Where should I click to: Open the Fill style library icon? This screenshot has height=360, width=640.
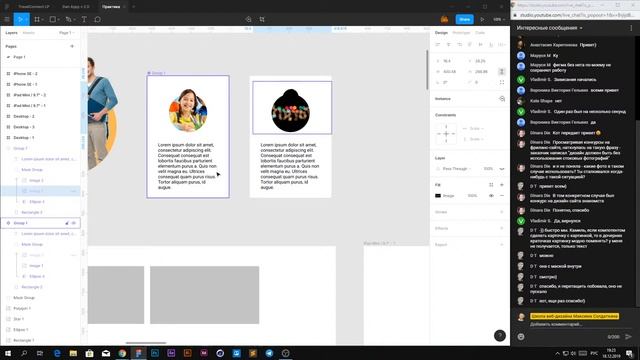(x=491, y=185)
